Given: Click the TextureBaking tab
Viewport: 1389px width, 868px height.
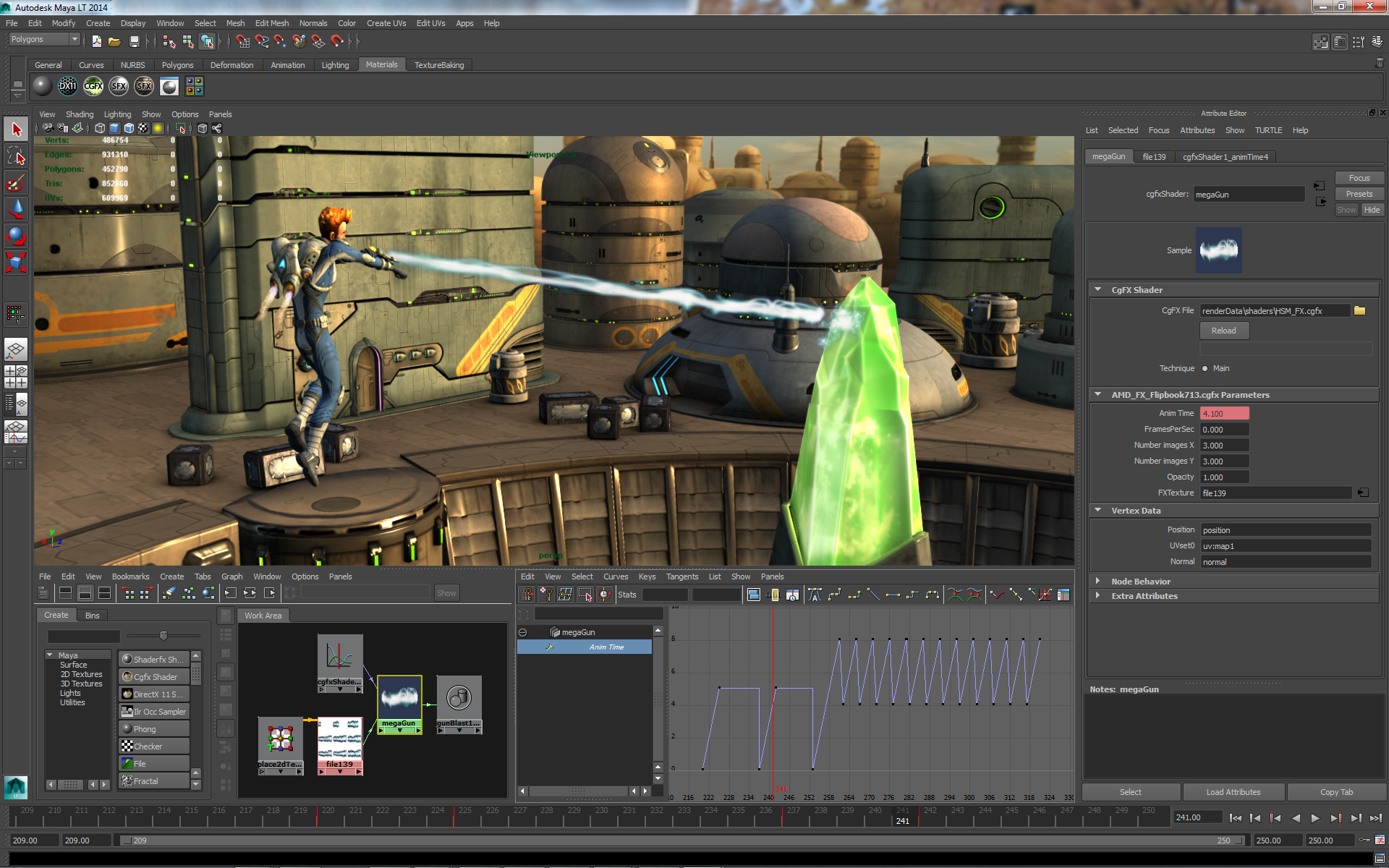Looking at the screenshot, I should tap(437, 65).
